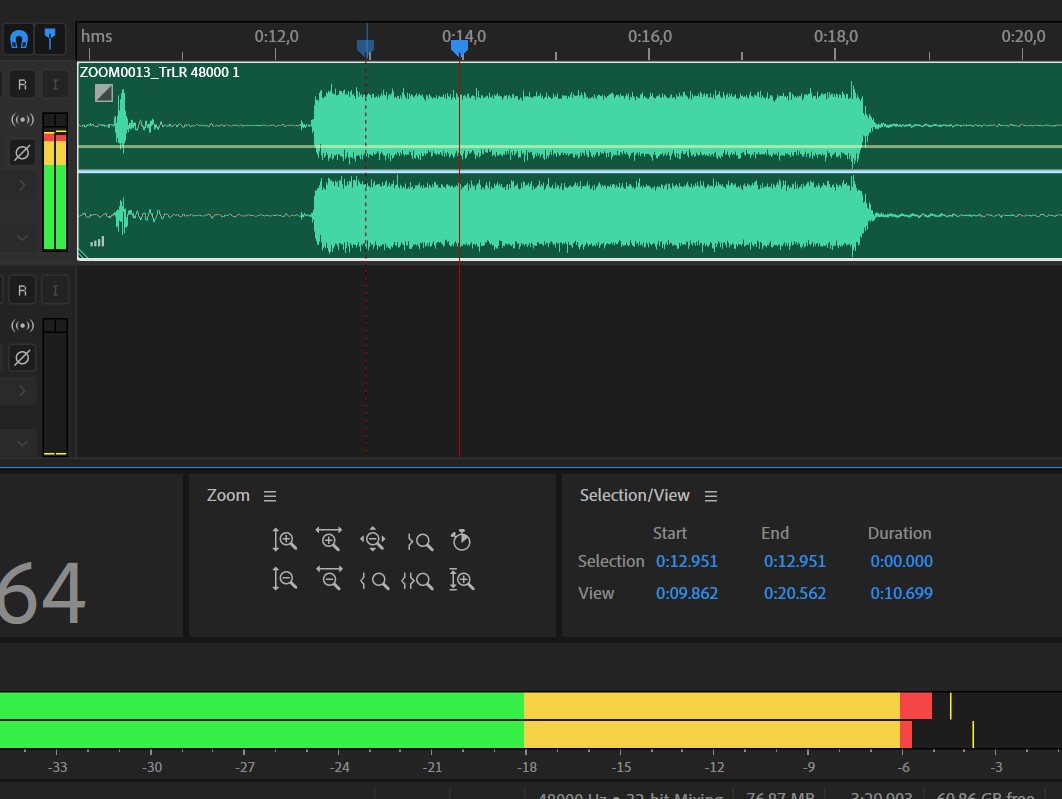Click zoom out amplitude icon
This screenshot has height=799, width=1062.
click(x=284, y=579)
